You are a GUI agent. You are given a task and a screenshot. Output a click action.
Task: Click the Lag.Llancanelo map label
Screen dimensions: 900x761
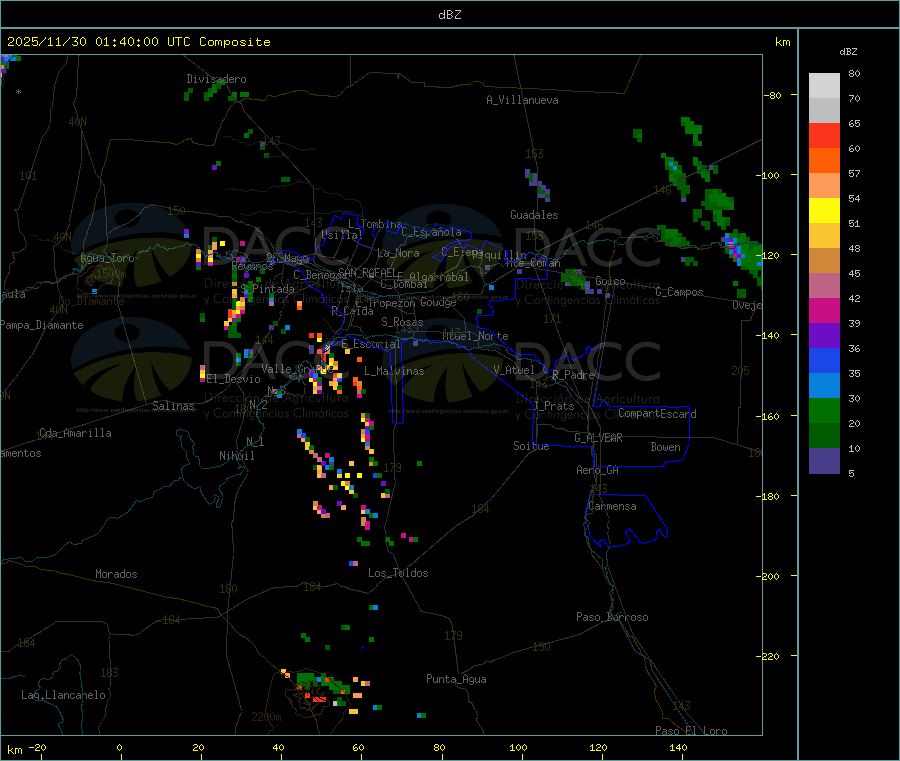pyautogui.click(x=64, y=695)
